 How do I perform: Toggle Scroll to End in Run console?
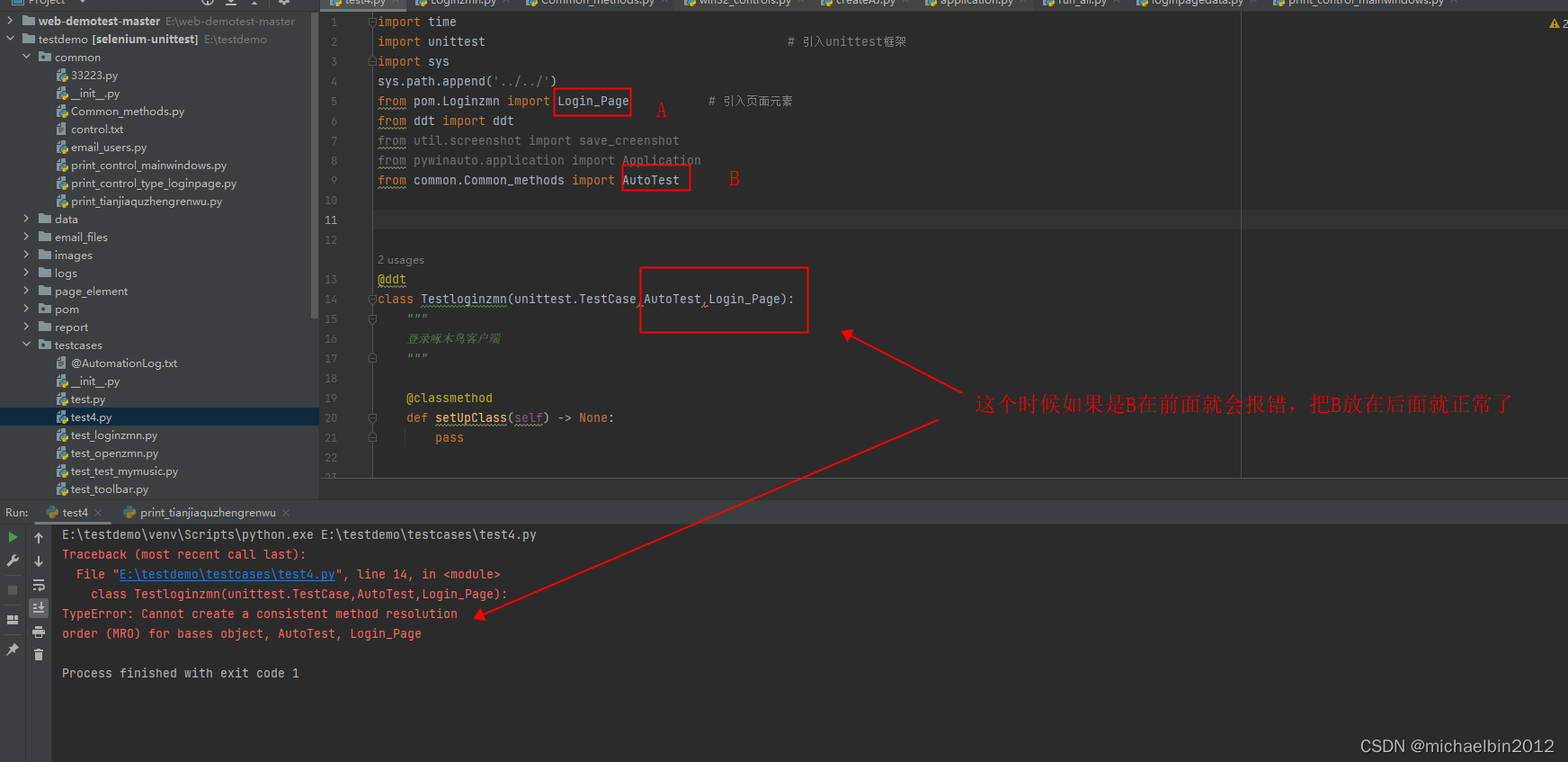tap(39, 608)
